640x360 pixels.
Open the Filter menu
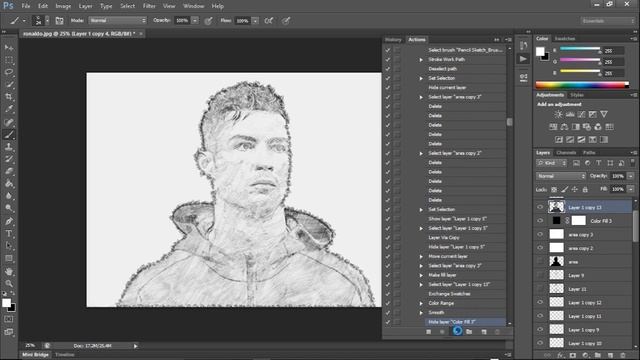(149, 6)
